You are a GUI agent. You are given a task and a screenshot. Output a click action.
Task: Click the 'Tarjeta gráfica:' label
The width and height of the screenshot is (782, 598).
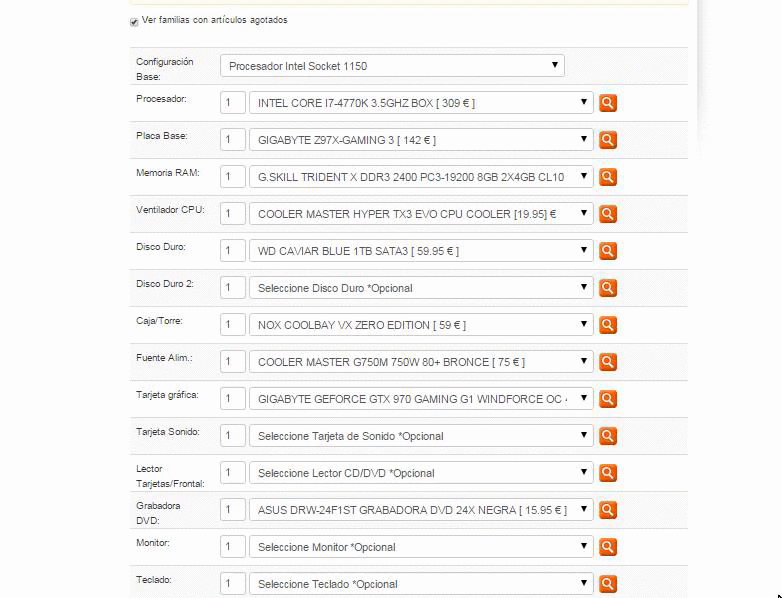[167, 395]
